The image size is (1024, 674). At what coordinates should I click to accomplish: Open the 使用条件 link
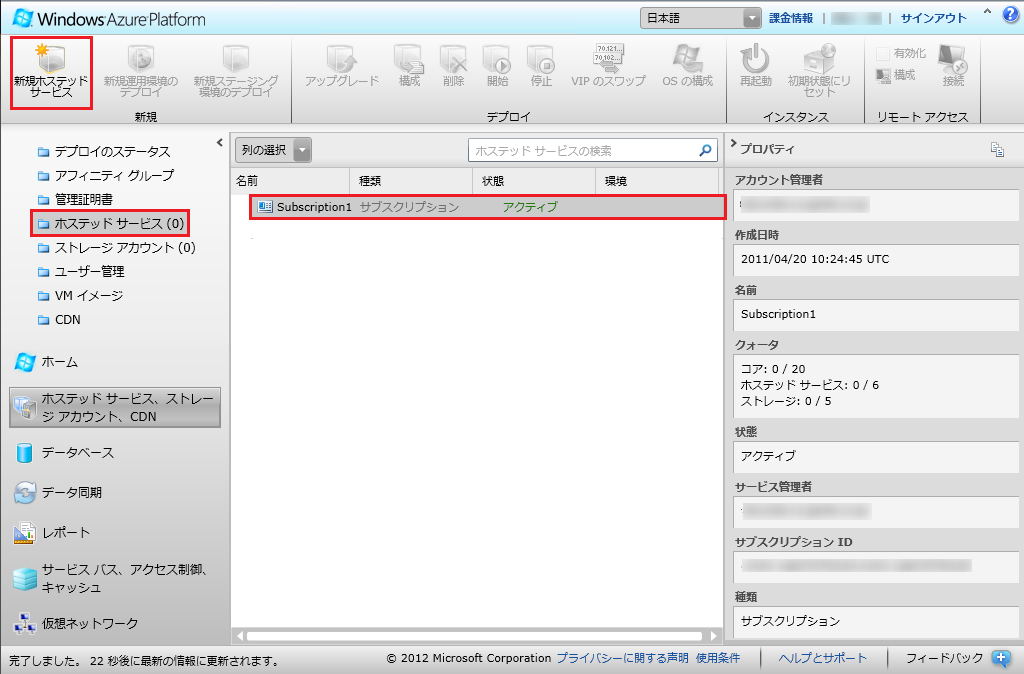point(718,658)
